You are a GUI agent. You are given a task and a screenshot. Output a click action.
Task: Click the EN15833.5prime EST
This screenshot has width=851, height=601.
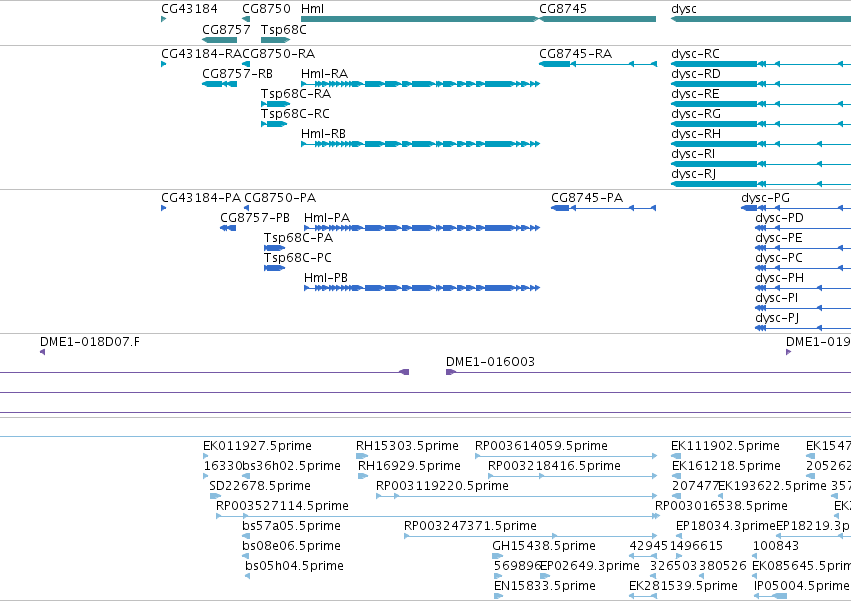(x=498, y=596)
